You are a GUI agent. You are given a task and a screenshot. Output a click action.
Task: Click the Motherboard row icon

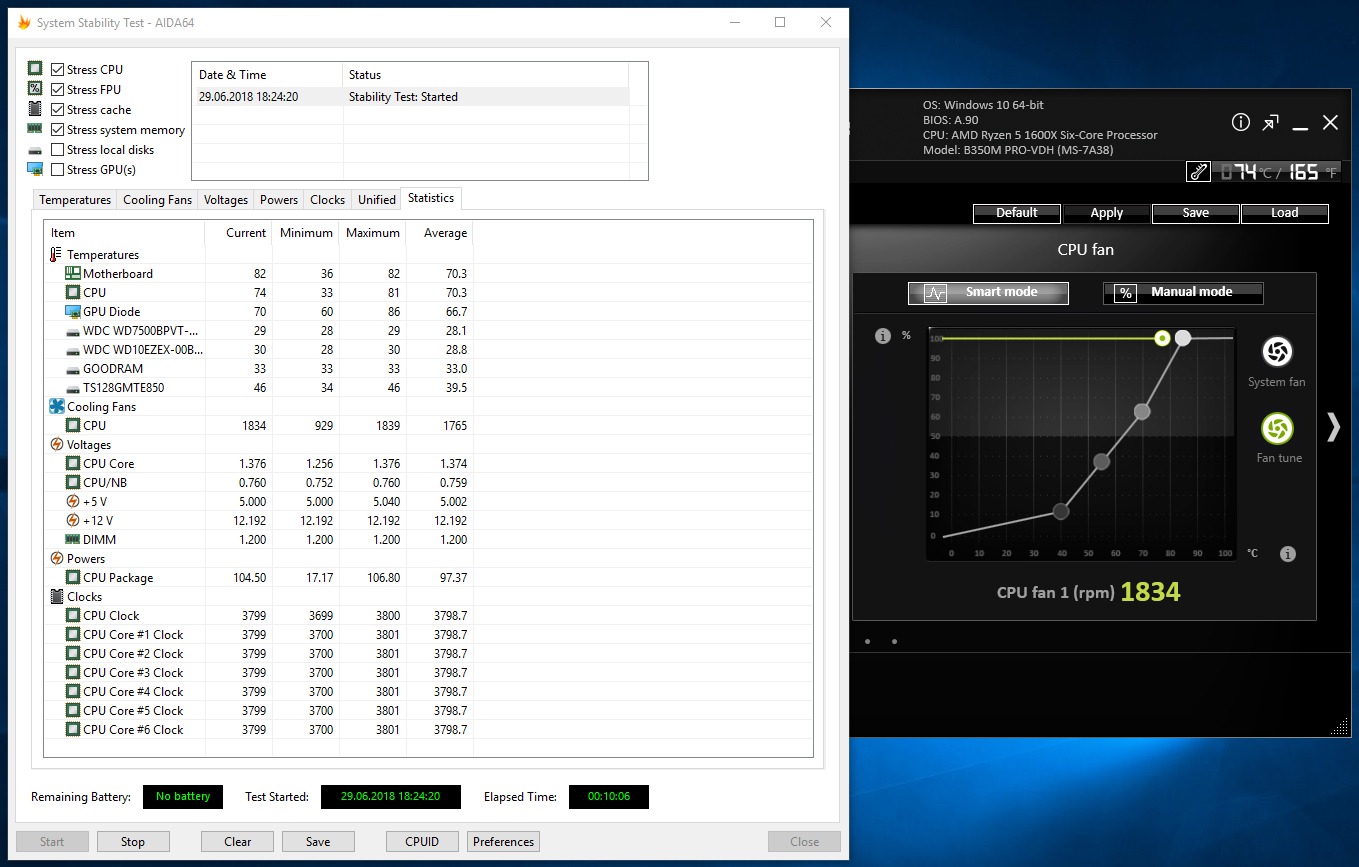pyautogui.click(x=73, y=274)
